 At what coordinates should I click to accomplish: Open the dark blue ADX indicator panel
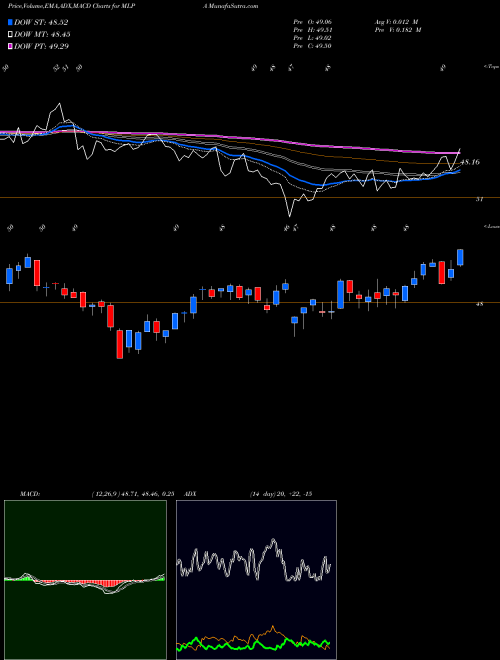click(256, 580)
